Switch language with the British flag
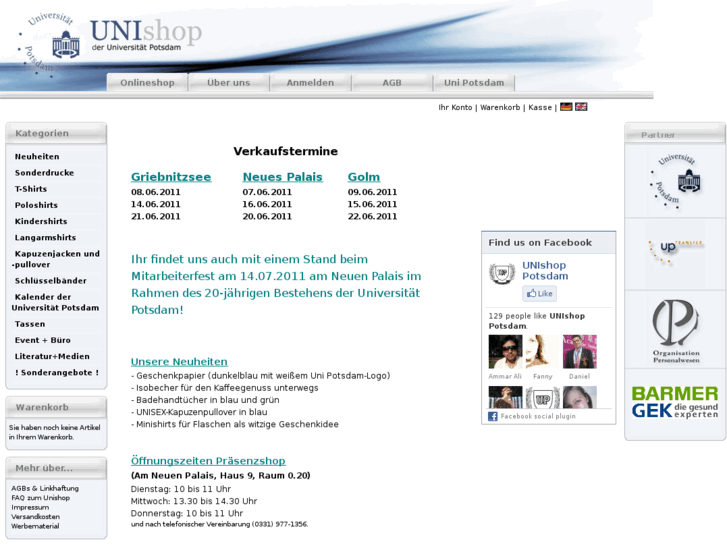The width and height of the screenshot is (727, 545). click(x=581, y=107)
